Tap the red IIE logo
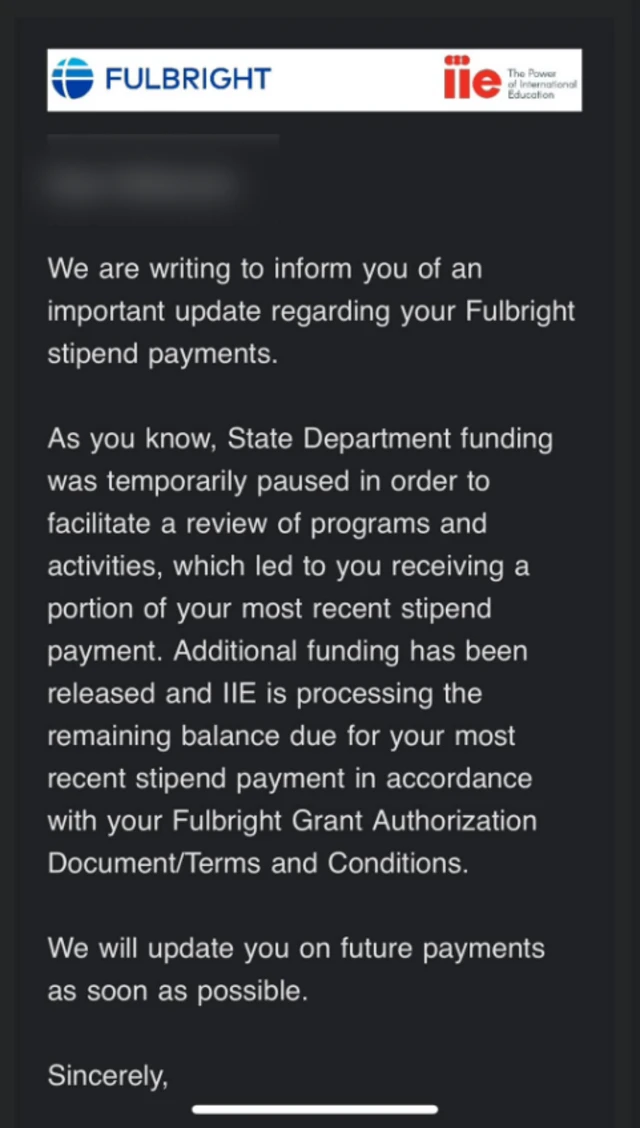This screenshot has height=1128, width=640. coord(471,82)
